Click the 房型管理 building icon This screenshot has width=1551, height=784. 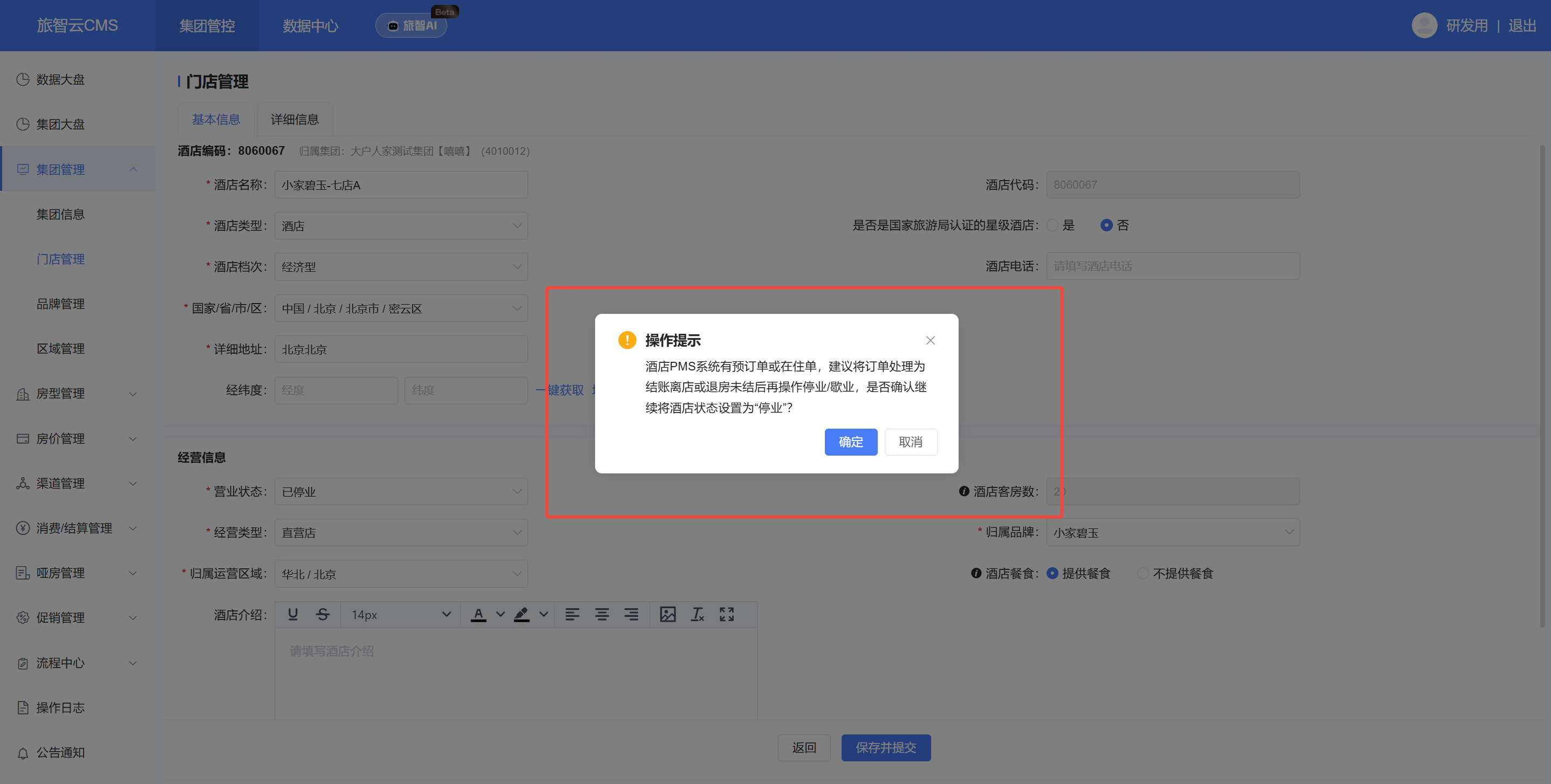[x=23, y=394]
